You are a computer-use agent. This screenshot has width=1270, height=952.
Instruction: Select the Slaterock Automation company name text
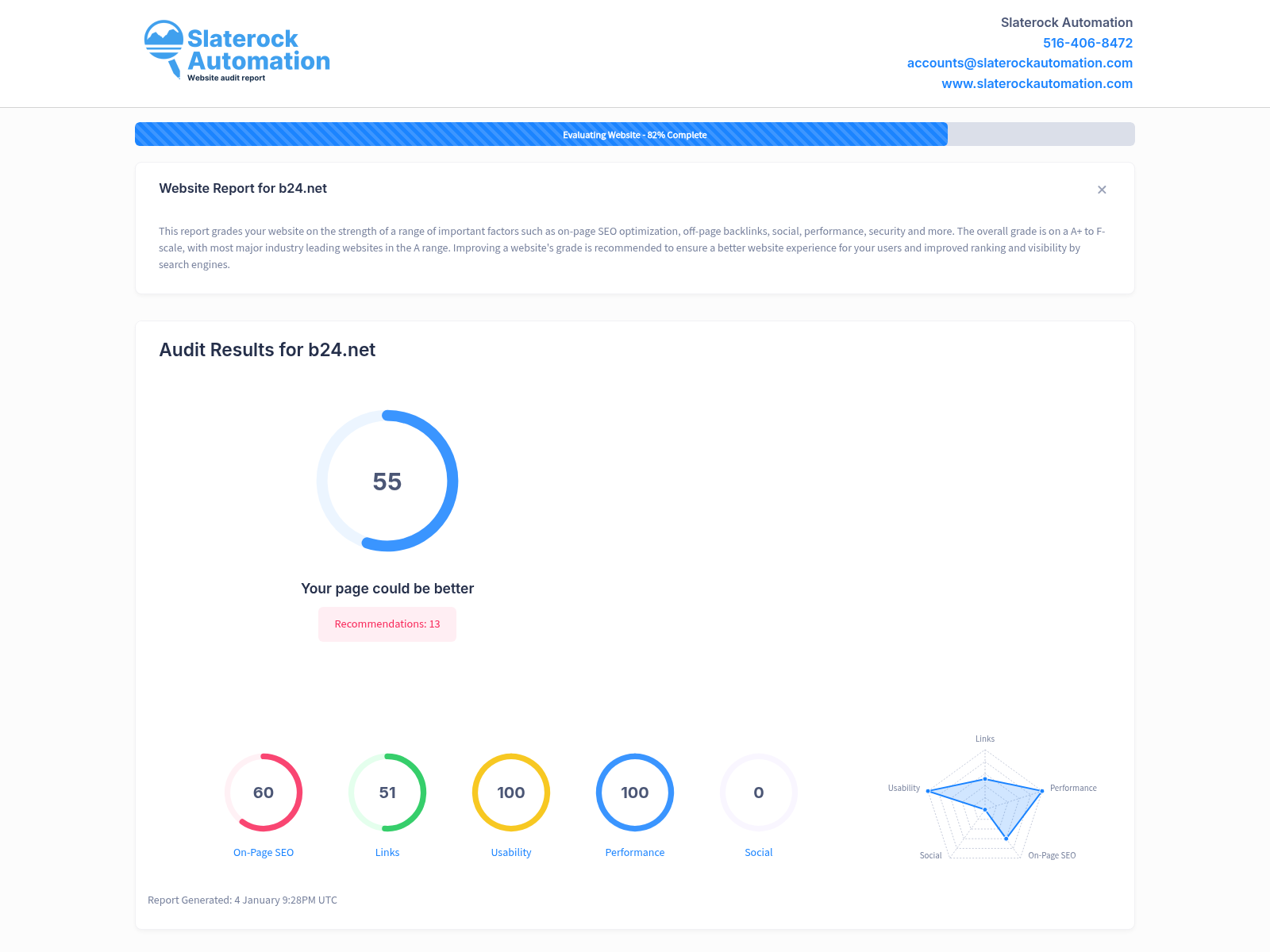(x=1067, y=22)
